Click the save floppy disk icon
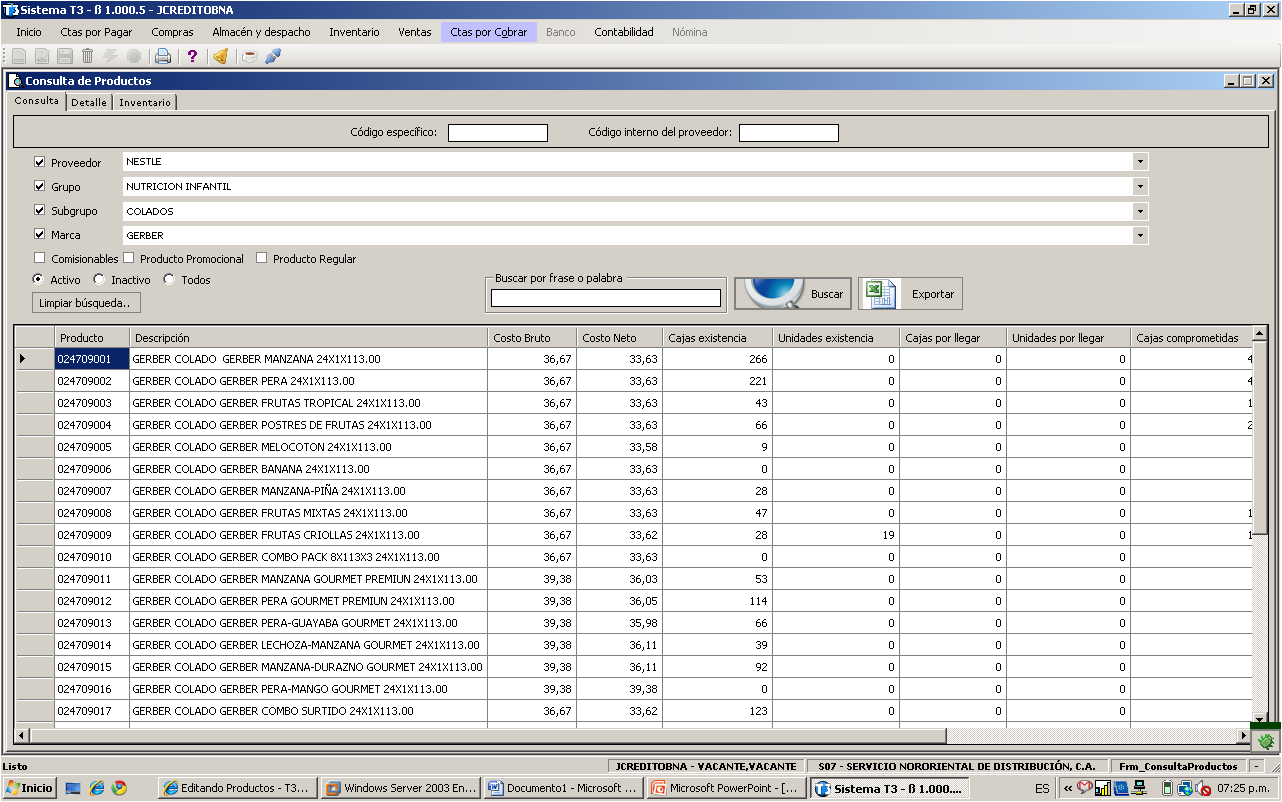Image resolution: width=1282 pixels, height=802 pixels. coord(65,56)
